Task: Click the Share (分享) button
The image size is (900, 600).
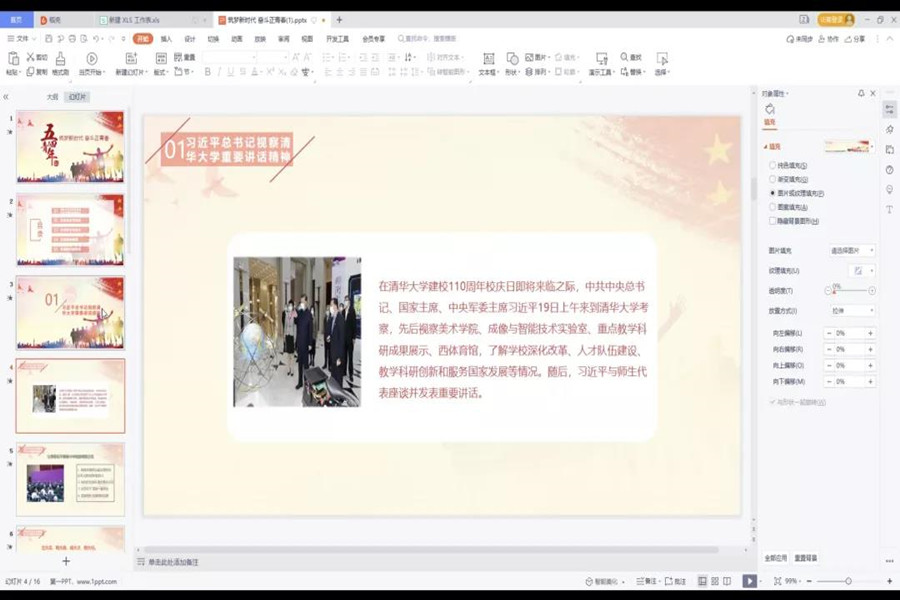Action: tap(855, 39)
